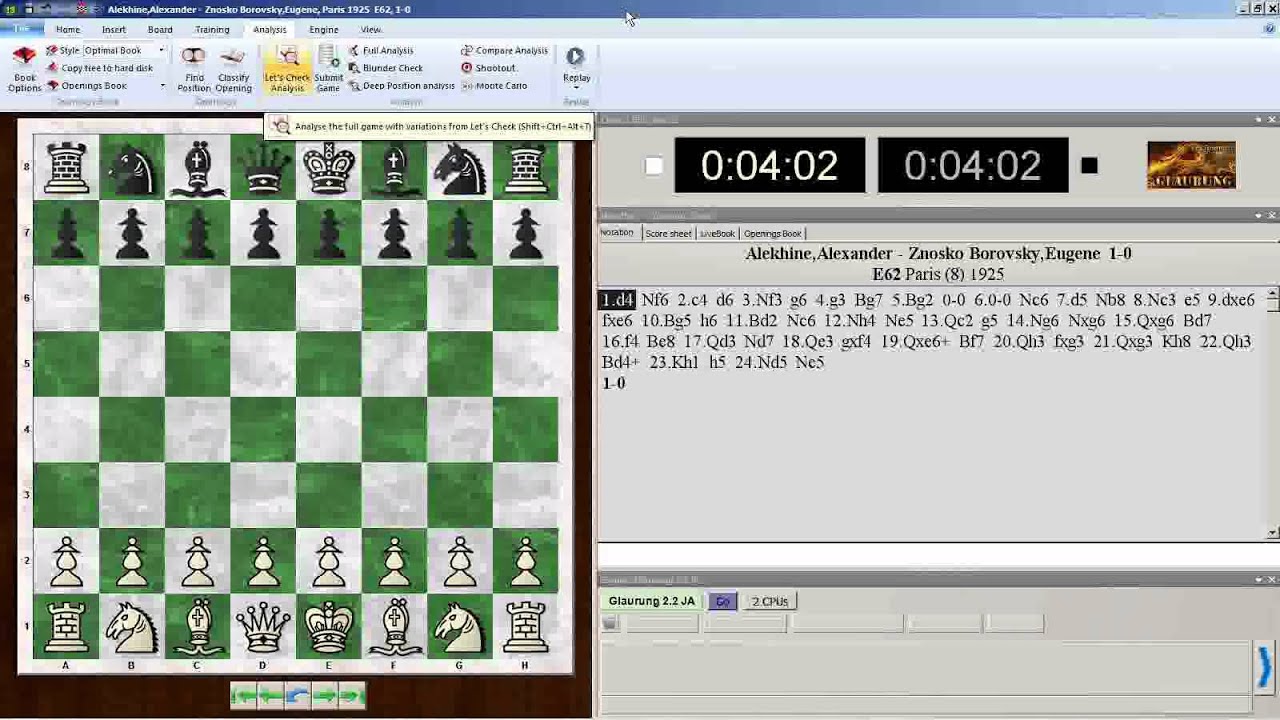
Task: Click the blue take back move arrow
Action: pos(297,696)
